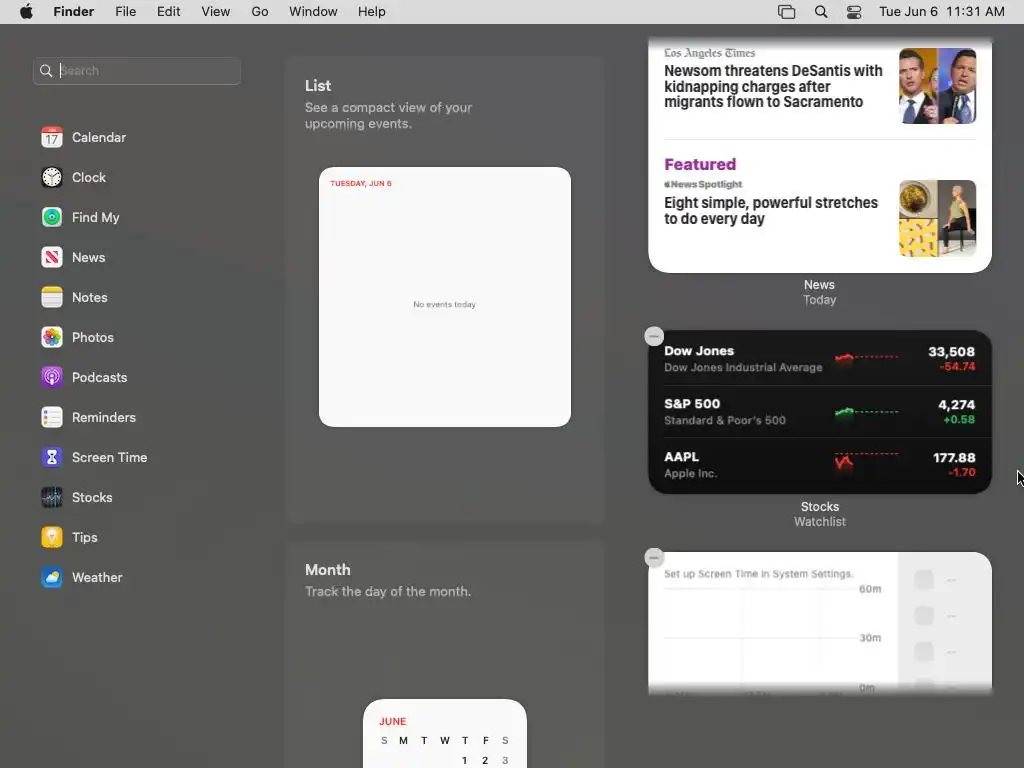The width and height of the screenshot is (1024, 768).
Task: Open the News app icon in sidebar
Action: click(x=52, y=257)
